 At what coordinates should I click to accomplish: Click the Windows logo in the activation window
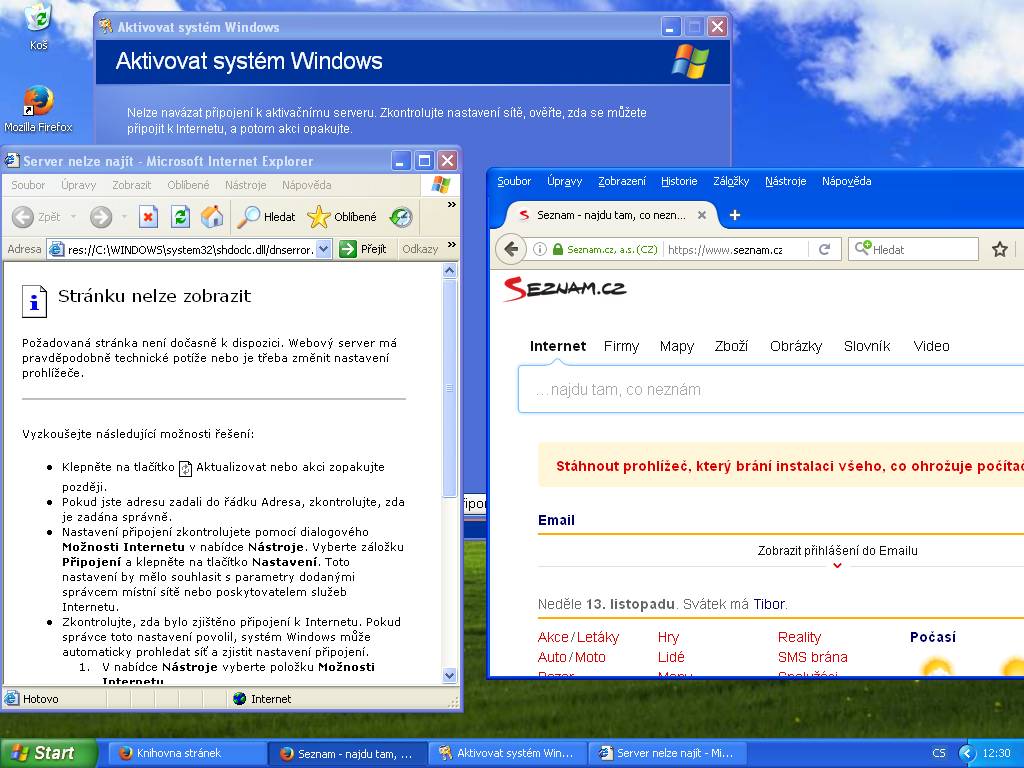(690, 61)
